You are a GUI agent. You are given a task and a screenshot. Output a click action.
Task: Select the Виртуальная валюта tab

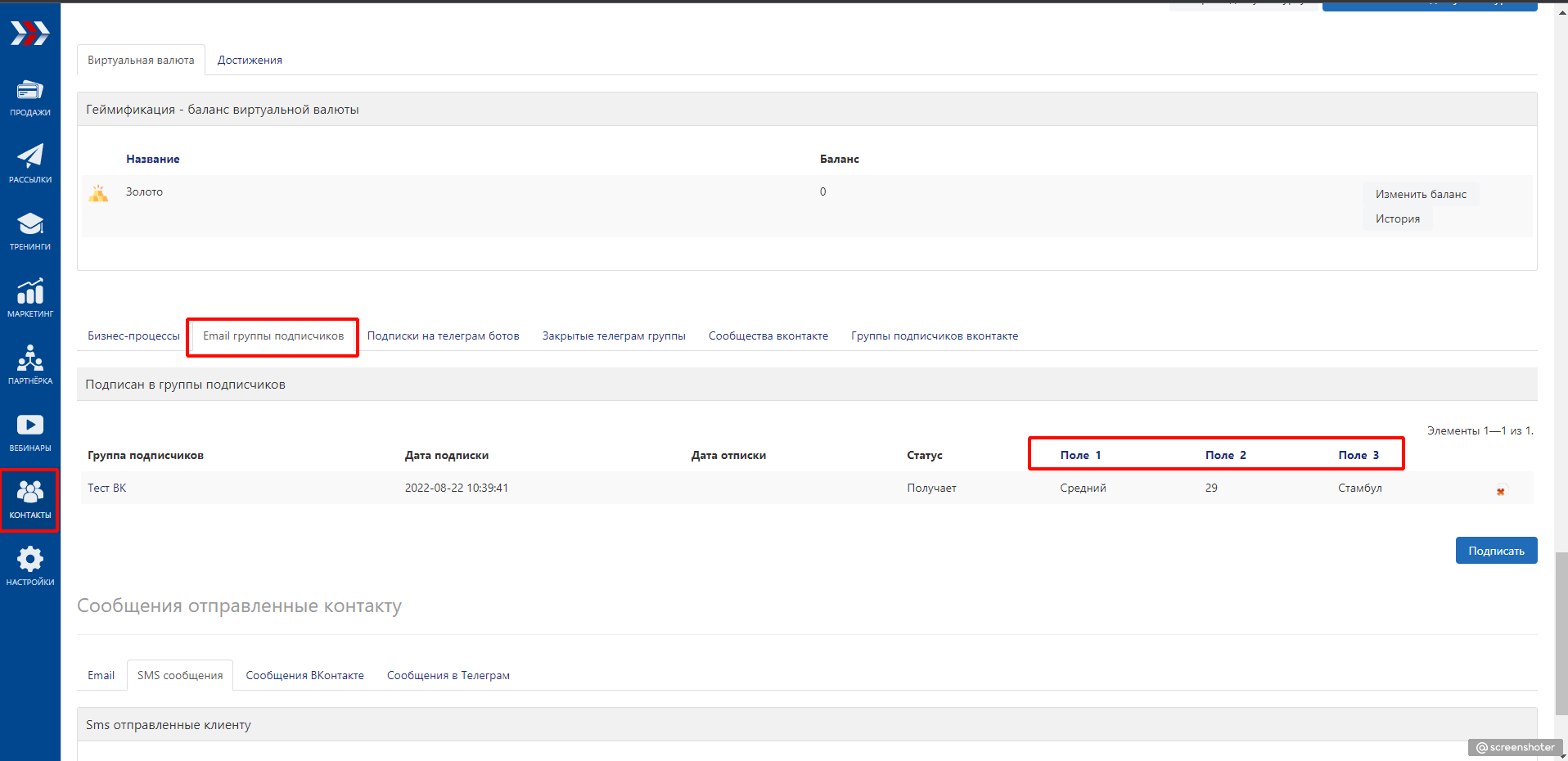141,60
